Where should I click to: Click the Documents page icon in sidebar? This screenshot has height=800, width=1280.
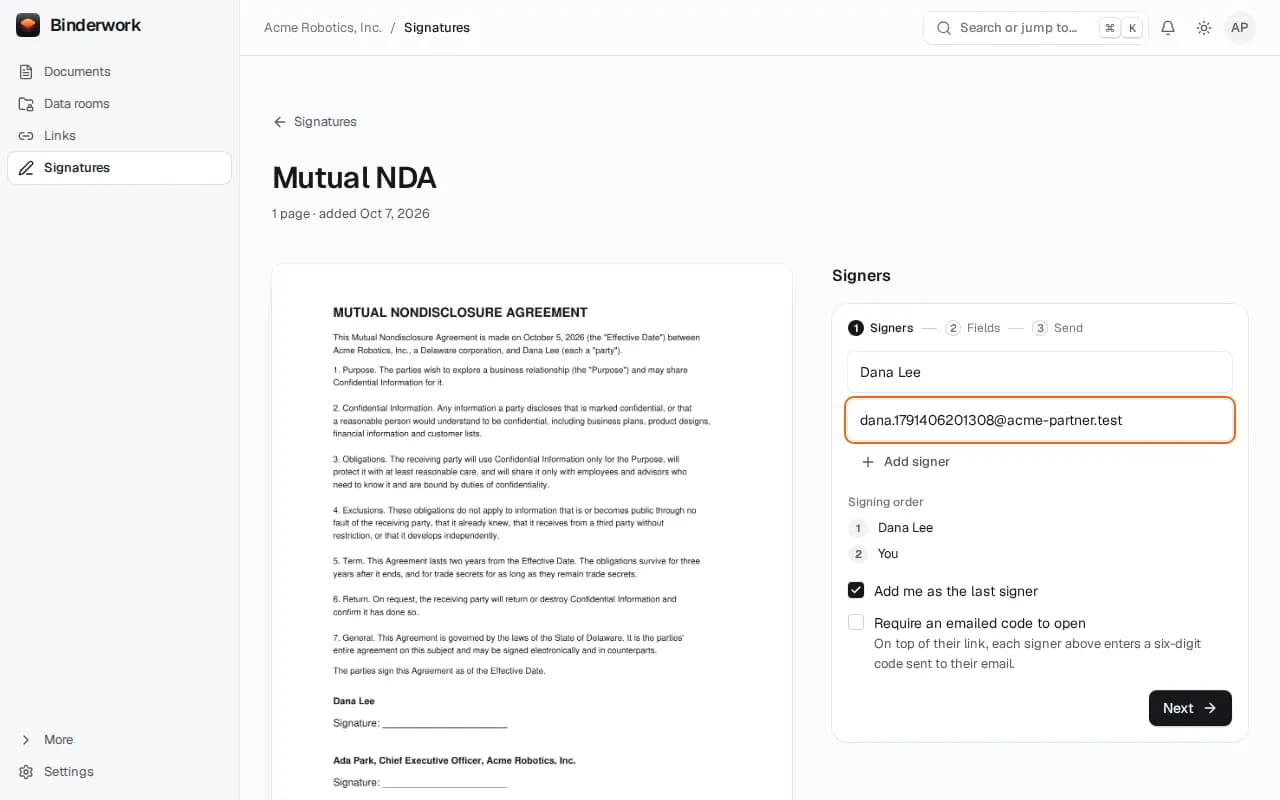coord(26,72)
